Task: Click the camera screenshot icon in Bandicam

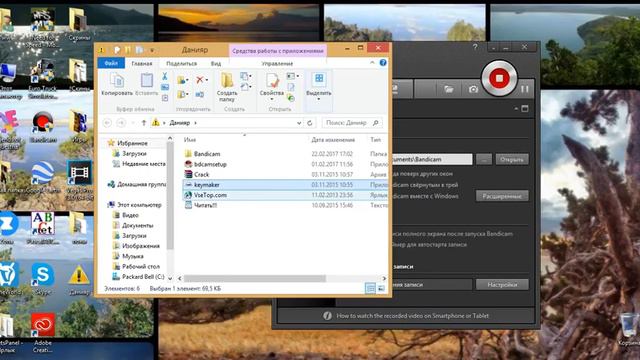Action: click(x=473, y=89)
